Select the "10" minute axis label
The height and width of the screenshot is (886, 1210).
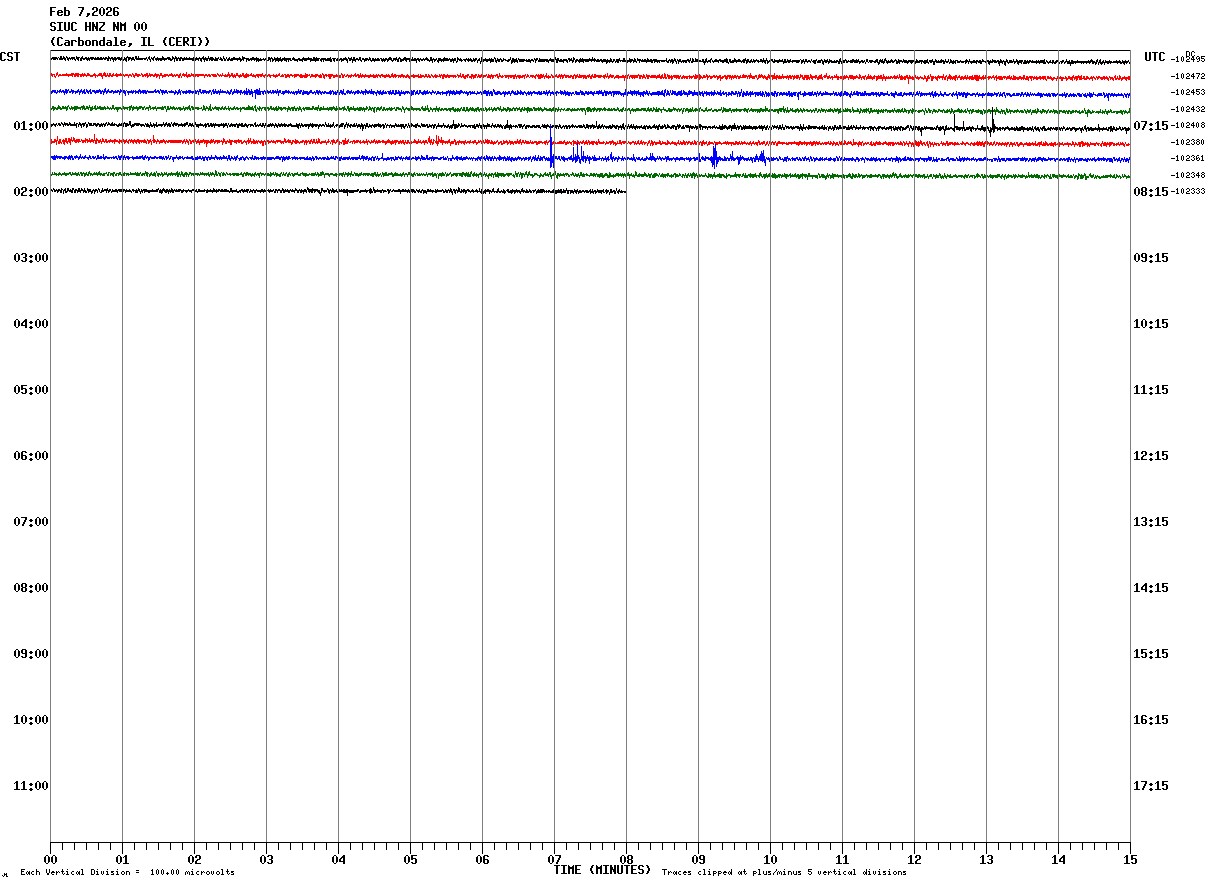point(770,859)
